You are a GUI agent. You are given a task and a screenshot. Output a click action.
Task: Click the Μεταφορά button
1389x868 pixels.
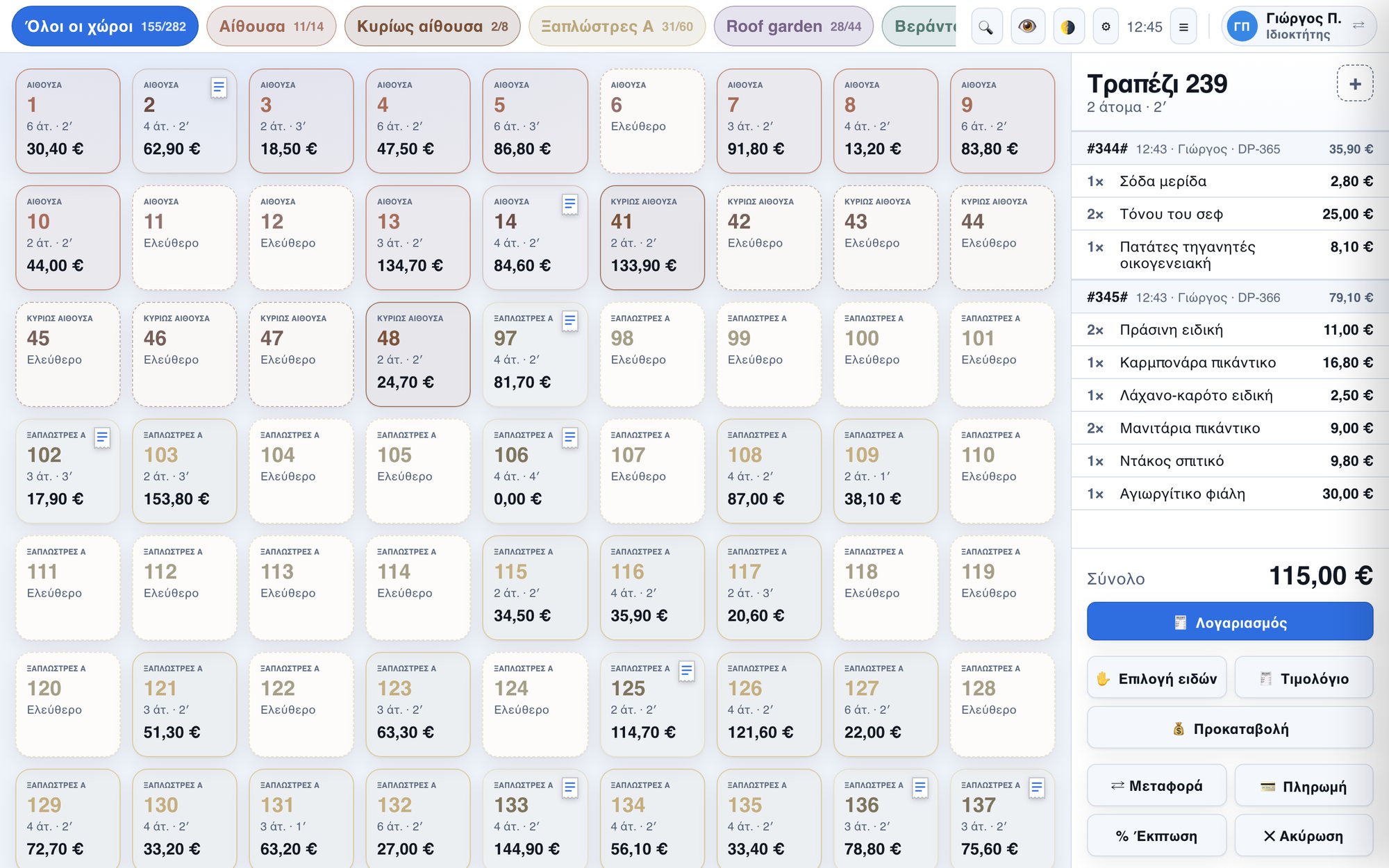(x=1157, y=785)
